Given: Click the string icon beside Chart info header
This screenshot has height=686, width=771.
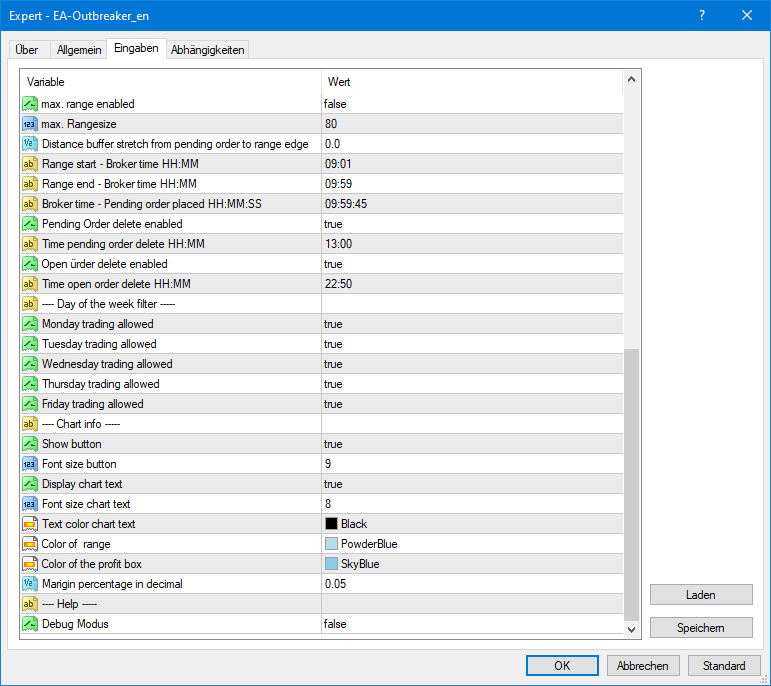Looking at the screenshot, I should [30, 424].
